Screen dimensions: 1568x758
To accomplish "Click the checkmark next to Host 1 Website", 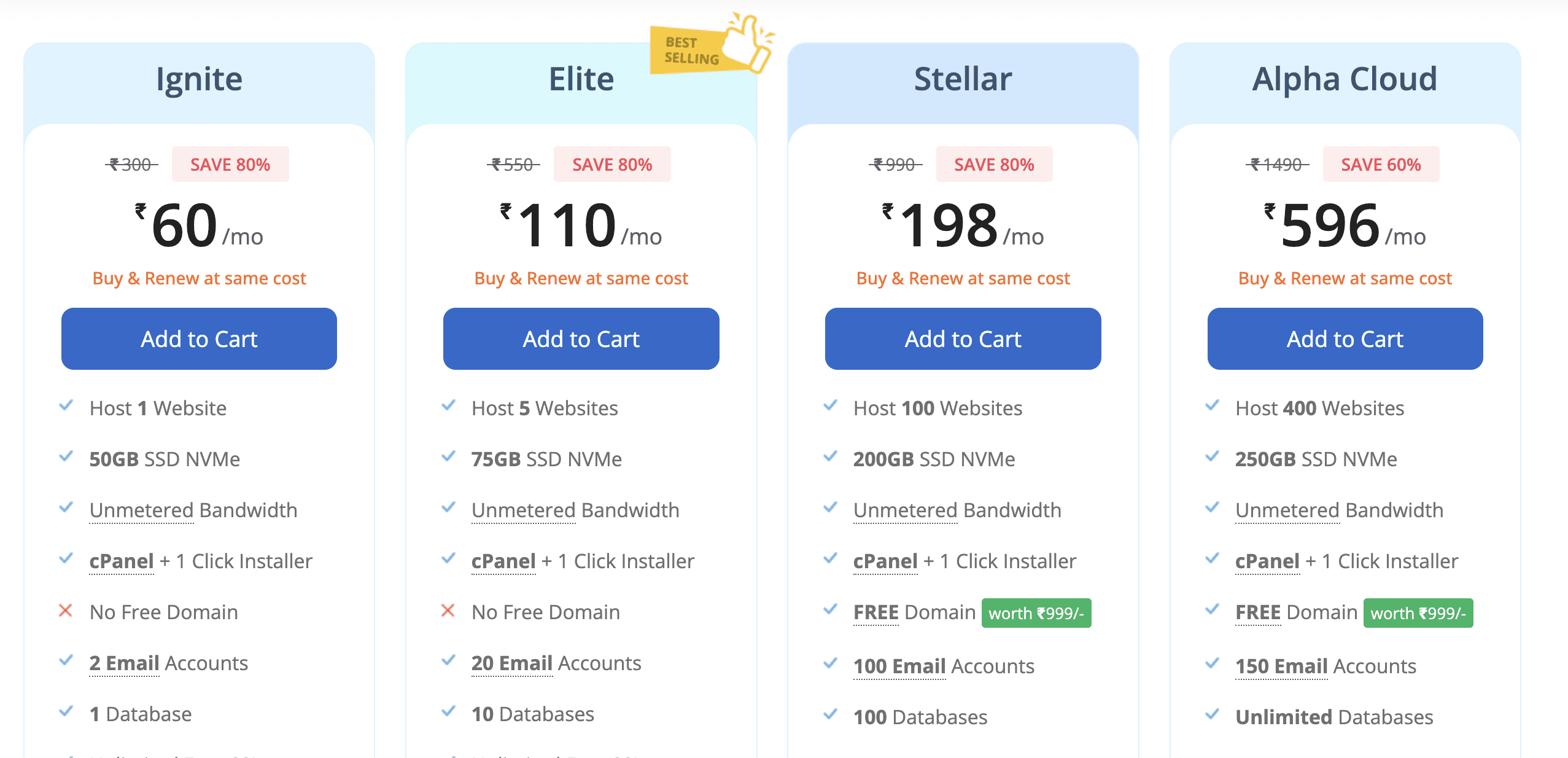I will (66, 406).
